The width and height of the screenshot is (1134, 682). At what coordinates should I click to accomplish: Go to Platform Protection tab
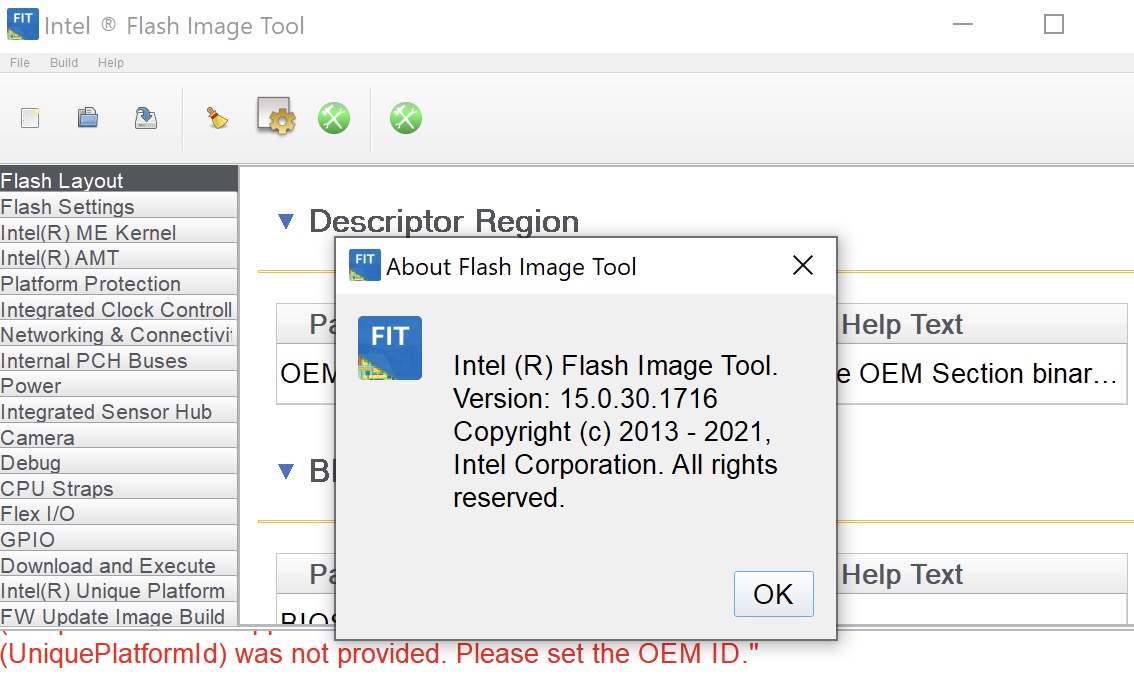(x=91, y=284)
